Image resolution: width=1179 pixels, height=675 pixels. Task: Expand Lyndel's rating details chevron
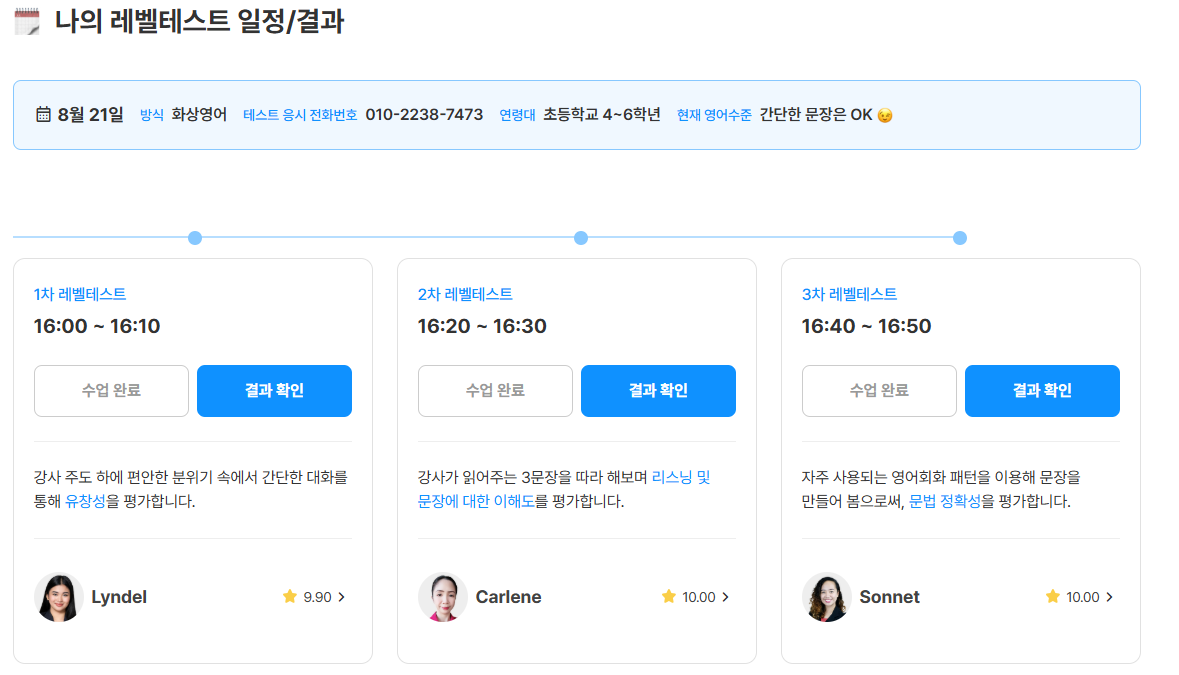341,597
